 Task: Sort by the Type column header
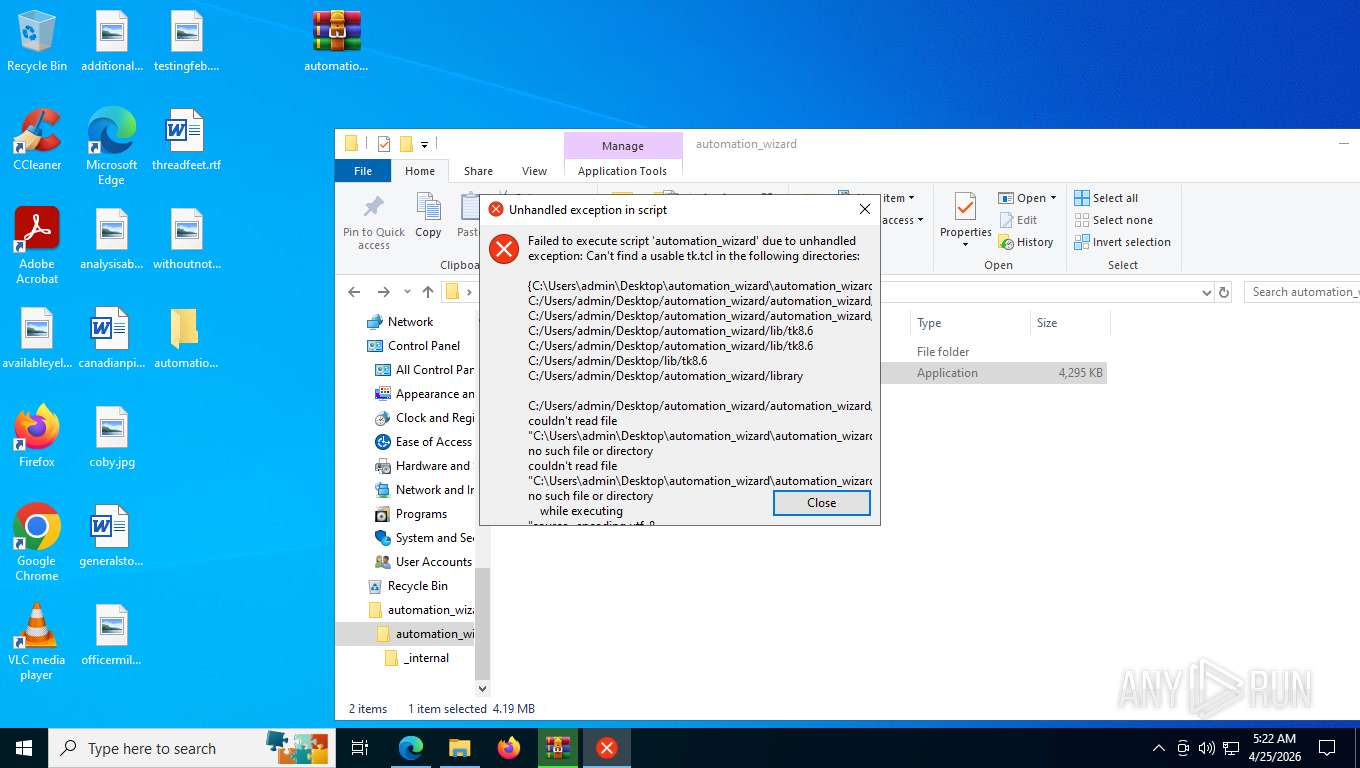(970, 323)
